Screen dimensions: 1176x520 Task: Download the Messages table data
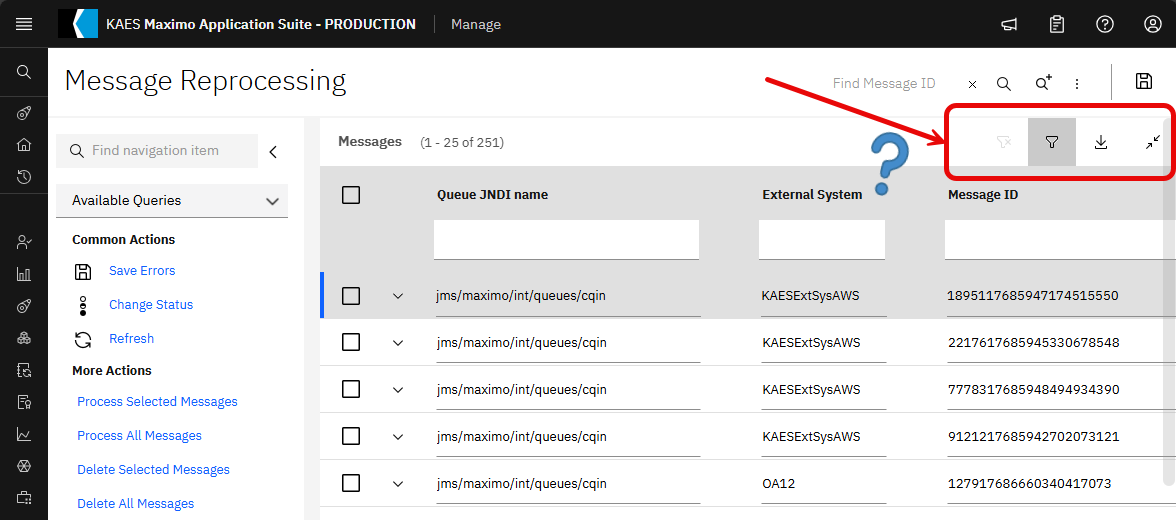pos(1101,142)
